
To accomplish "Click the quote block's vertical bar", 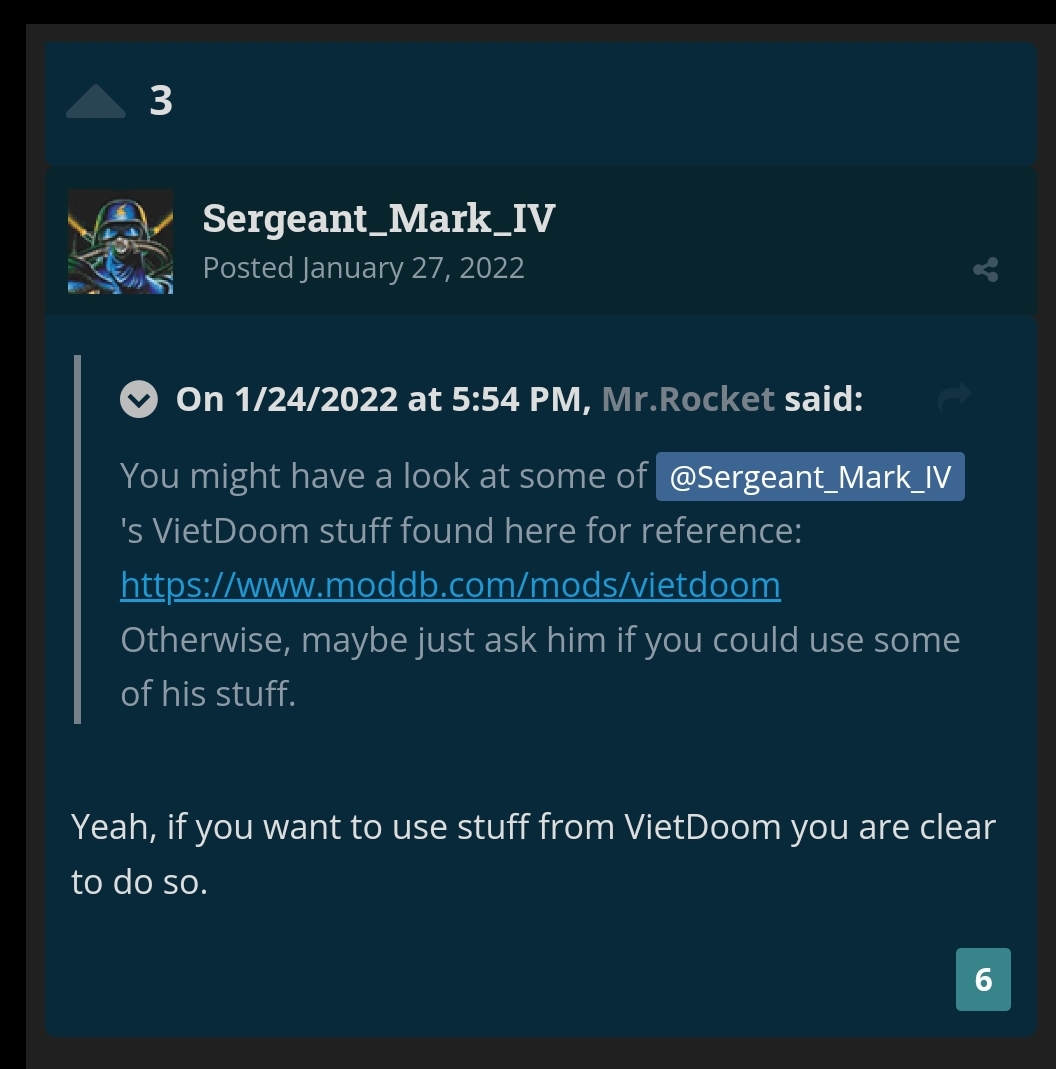I will 77,539.
